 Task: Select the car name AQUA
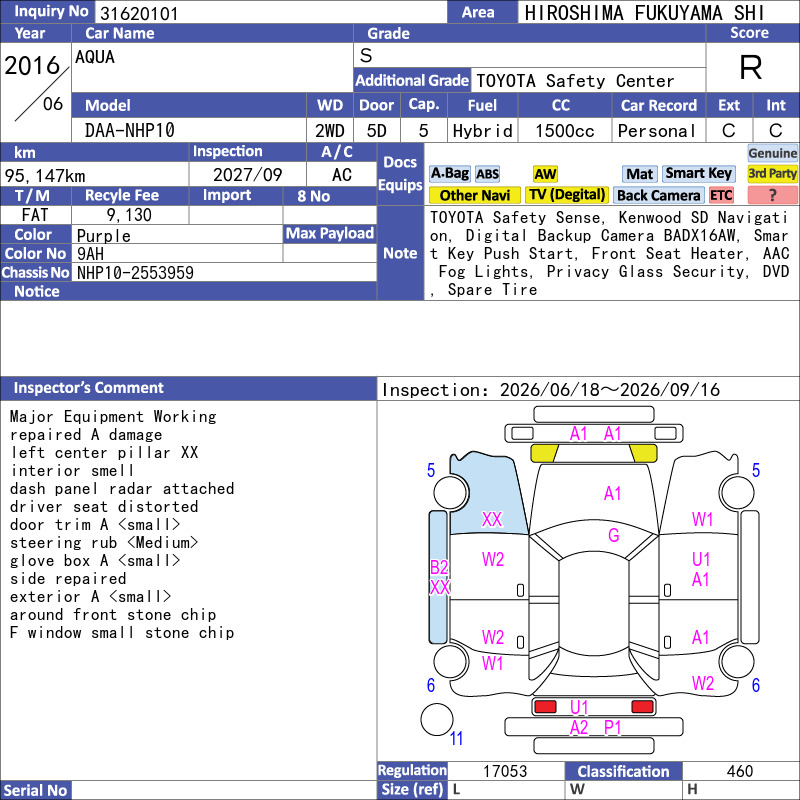95,57
